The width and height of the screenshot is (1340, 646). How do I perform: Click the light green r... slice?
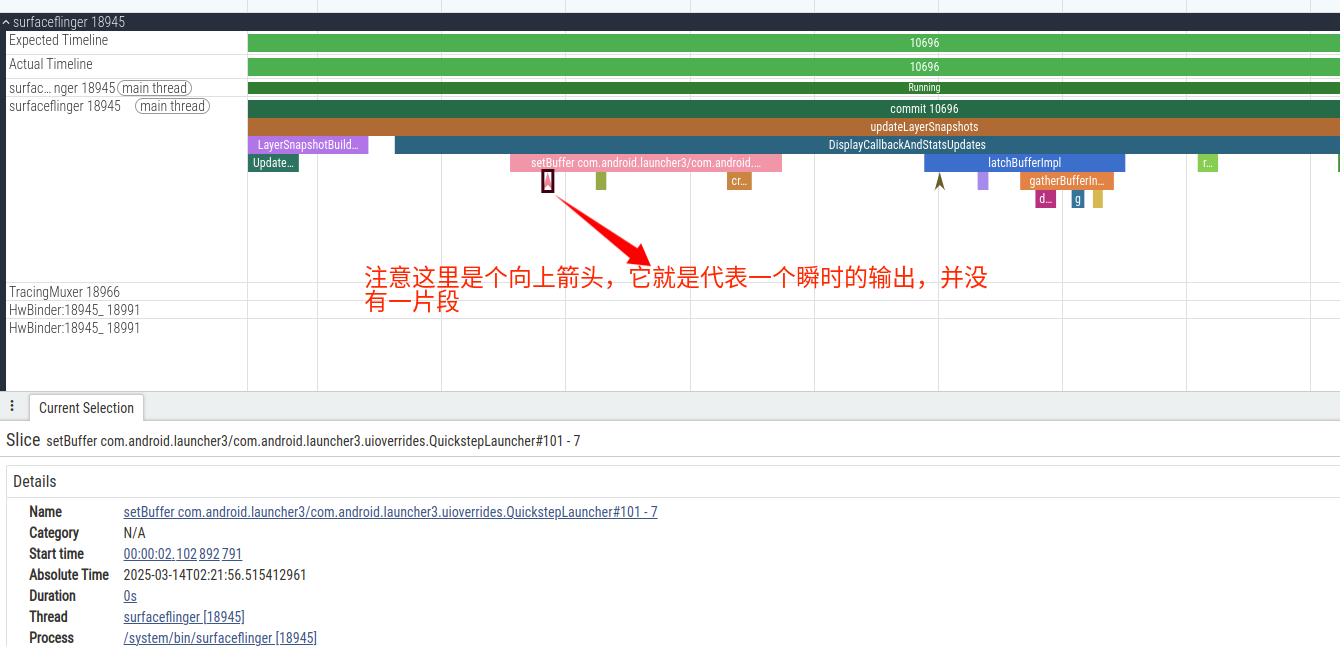[x=1208, y=163]
